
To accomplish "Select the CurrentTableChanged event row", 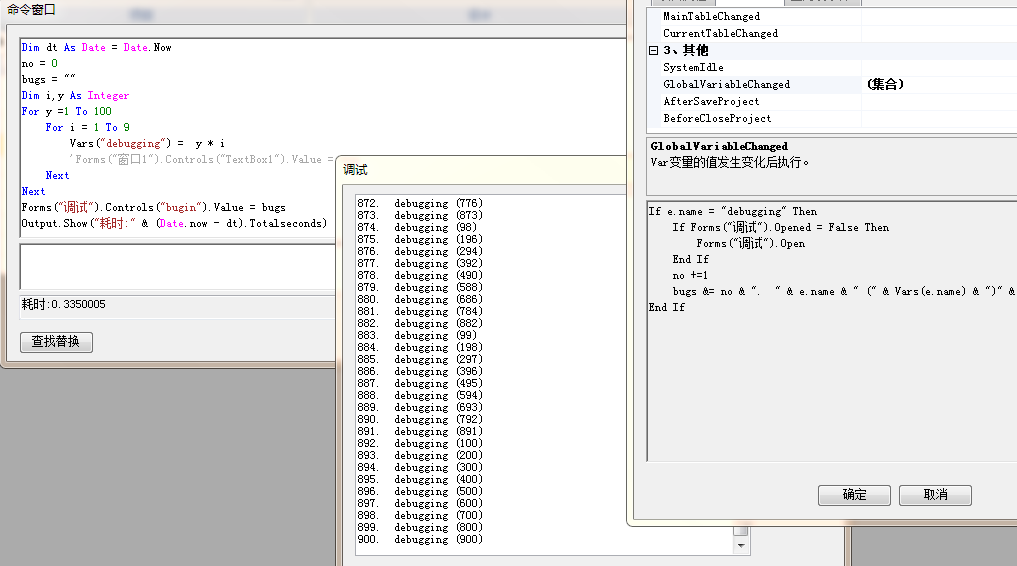I will pos(720,33).
